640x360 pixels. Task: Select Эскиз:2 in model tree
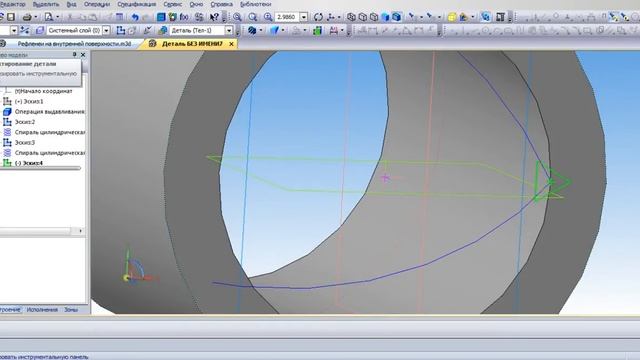[x=25, y=122]
